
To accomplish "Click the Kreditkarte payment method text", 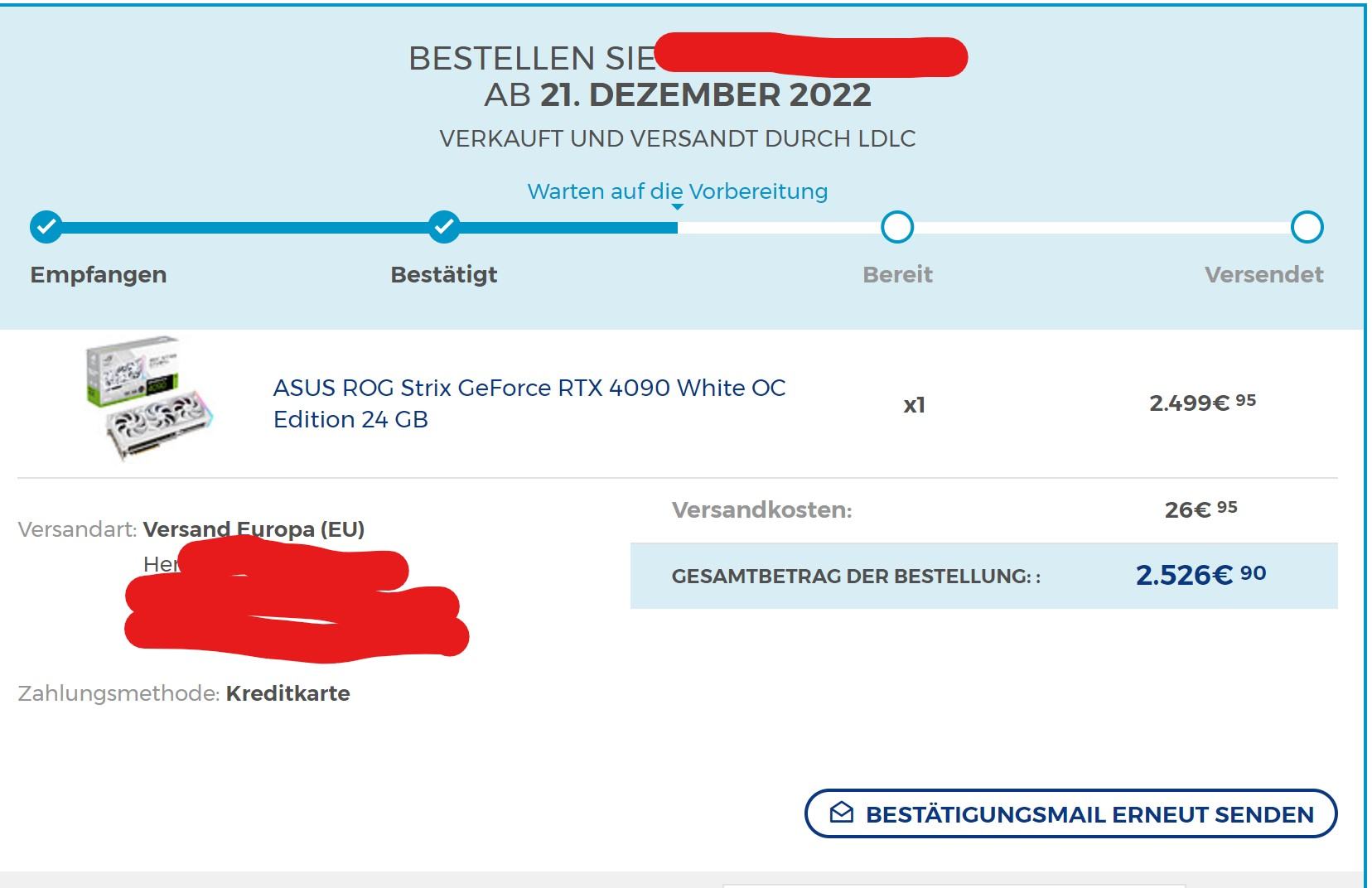I will point(288,693).
